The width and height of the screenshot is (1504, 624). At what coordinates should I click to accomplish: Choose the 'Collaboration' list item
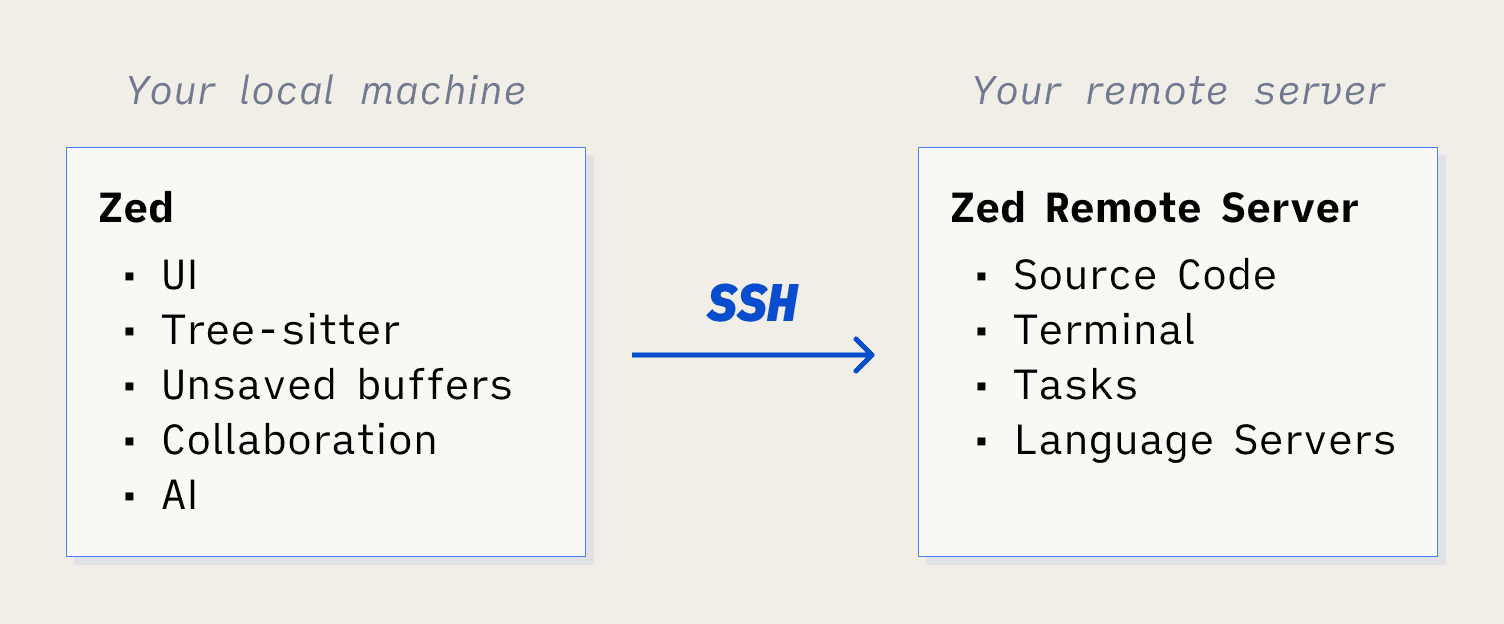(300, 441)
